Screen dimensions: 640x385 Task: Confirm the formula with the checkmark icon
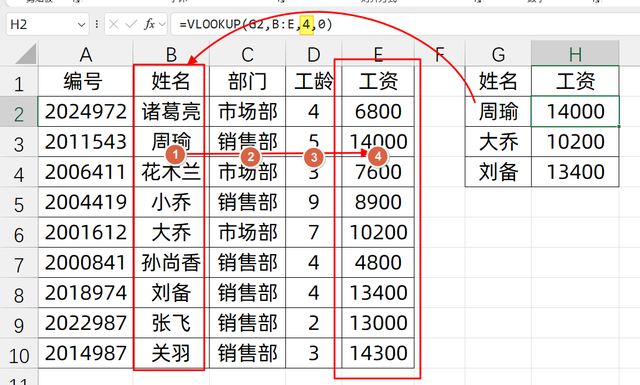coord(131,24)
